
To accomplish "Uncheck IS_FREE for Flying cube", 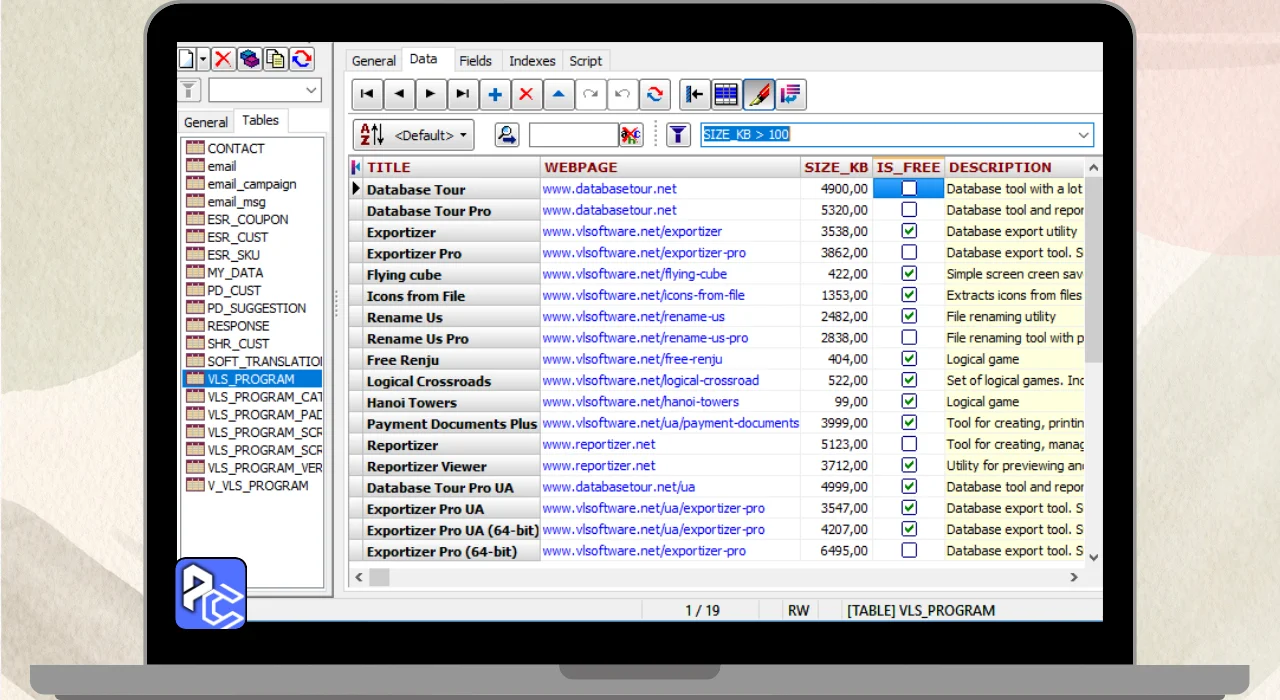I will tap(908, 274).
